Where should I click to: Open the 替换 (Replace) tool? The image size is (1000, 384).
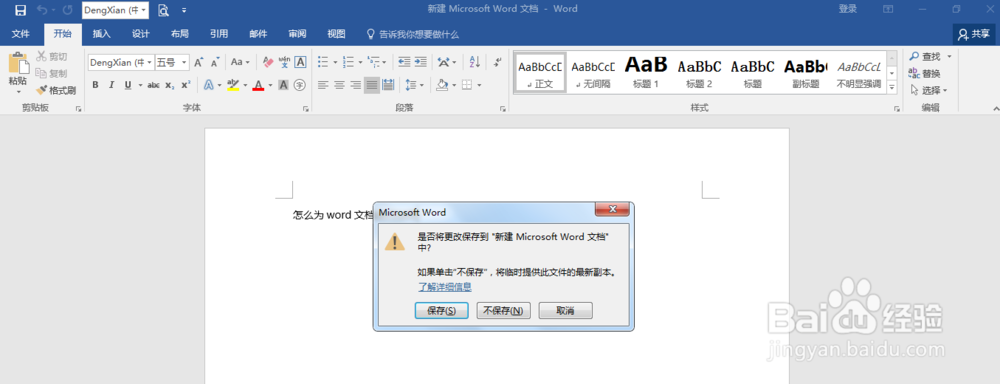point(924,73)
